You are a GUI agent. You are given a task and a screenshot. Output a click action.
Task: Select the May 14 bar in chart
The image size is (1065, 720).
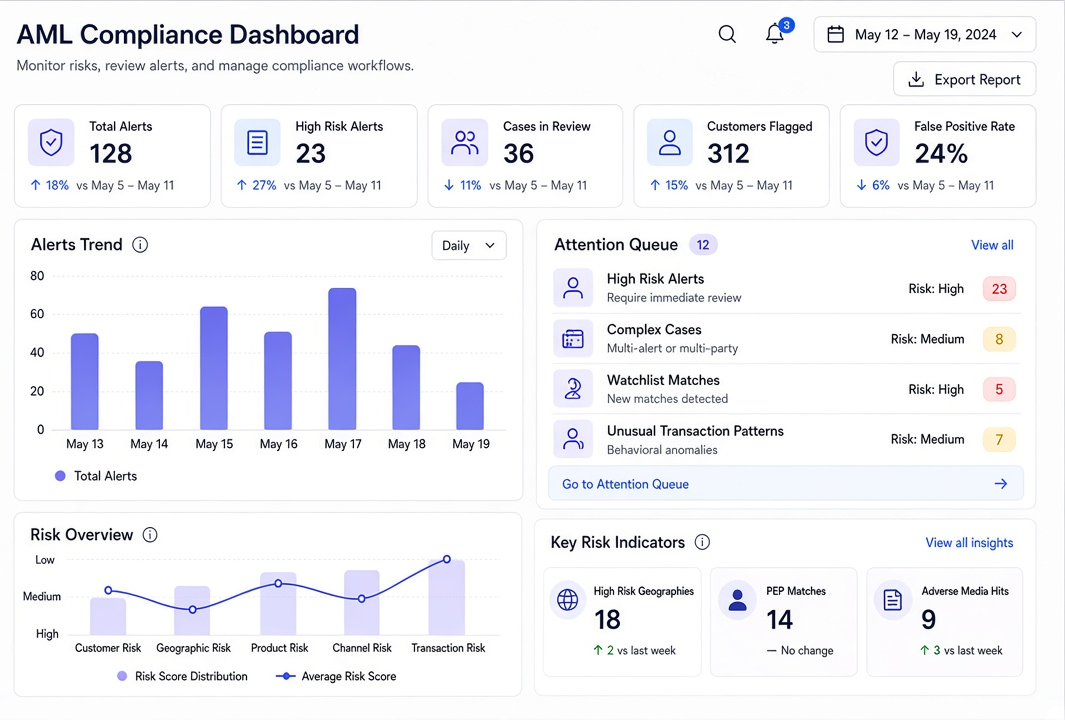149,395
